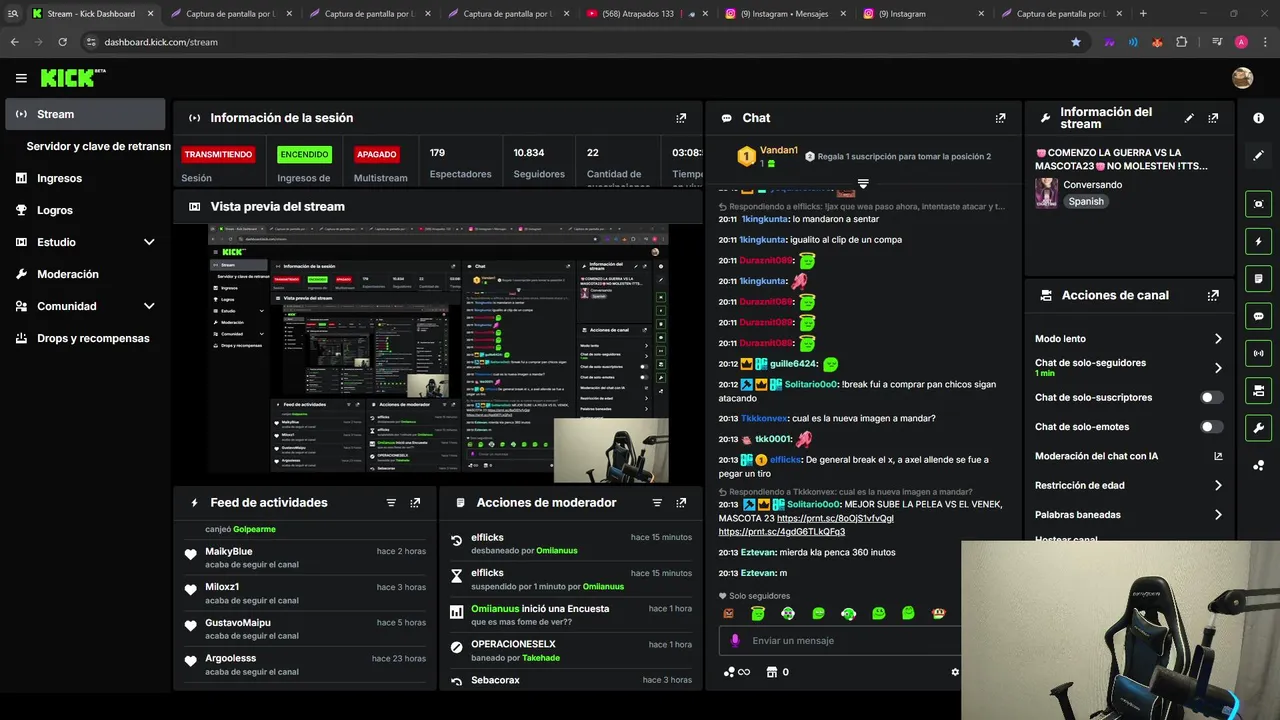The image size is (1280, 720).
Task: Toggle Chat de solo-emotes switch
Action: click(1212, 427)
